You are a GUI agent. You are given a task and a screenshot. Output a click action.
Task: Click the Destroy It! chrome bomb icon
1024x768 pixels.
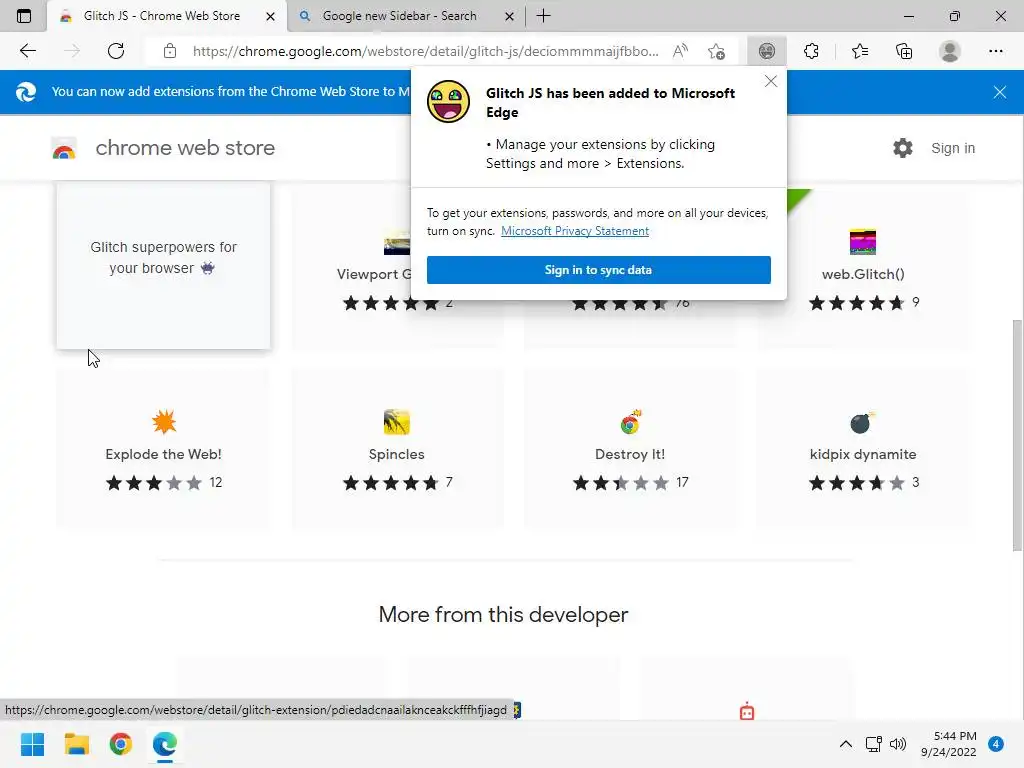pyautogui.click(x=630, y=422)
